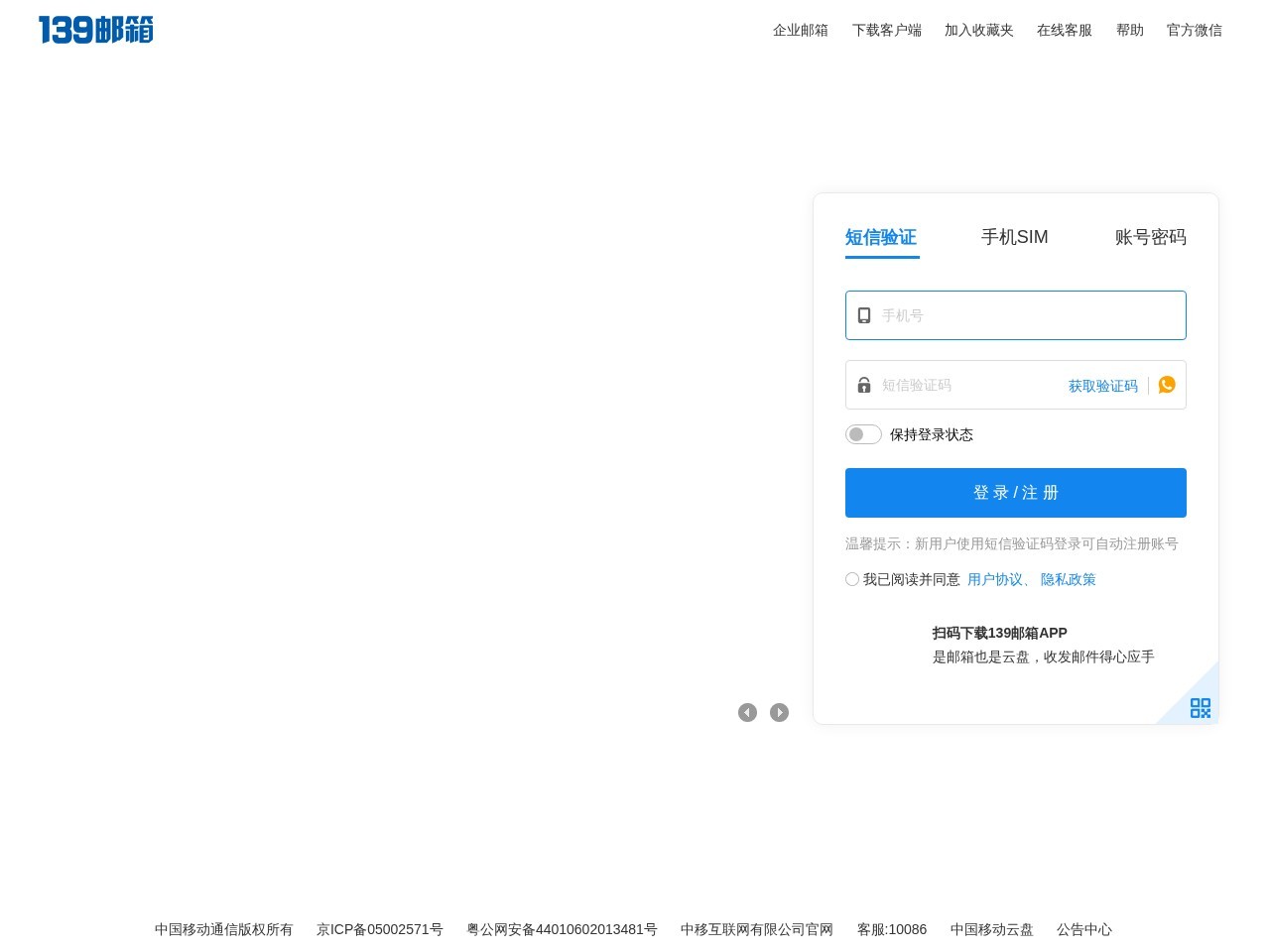Open 中移互联网有限公司官网 footer link

tap(757, 929)
